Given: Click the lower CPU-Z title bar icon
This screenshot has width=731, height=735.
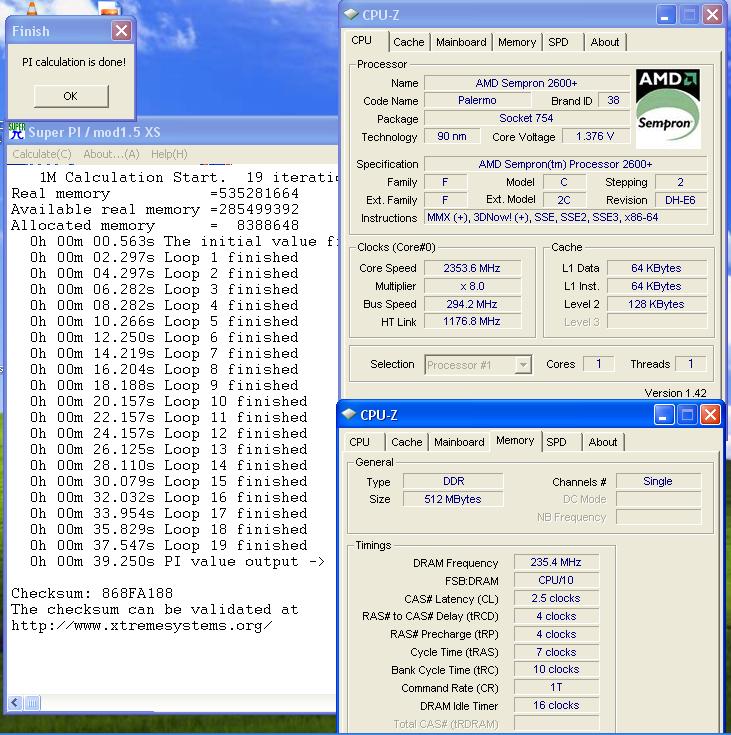Looking at the screenshot, I should click(x=349, y=414).
